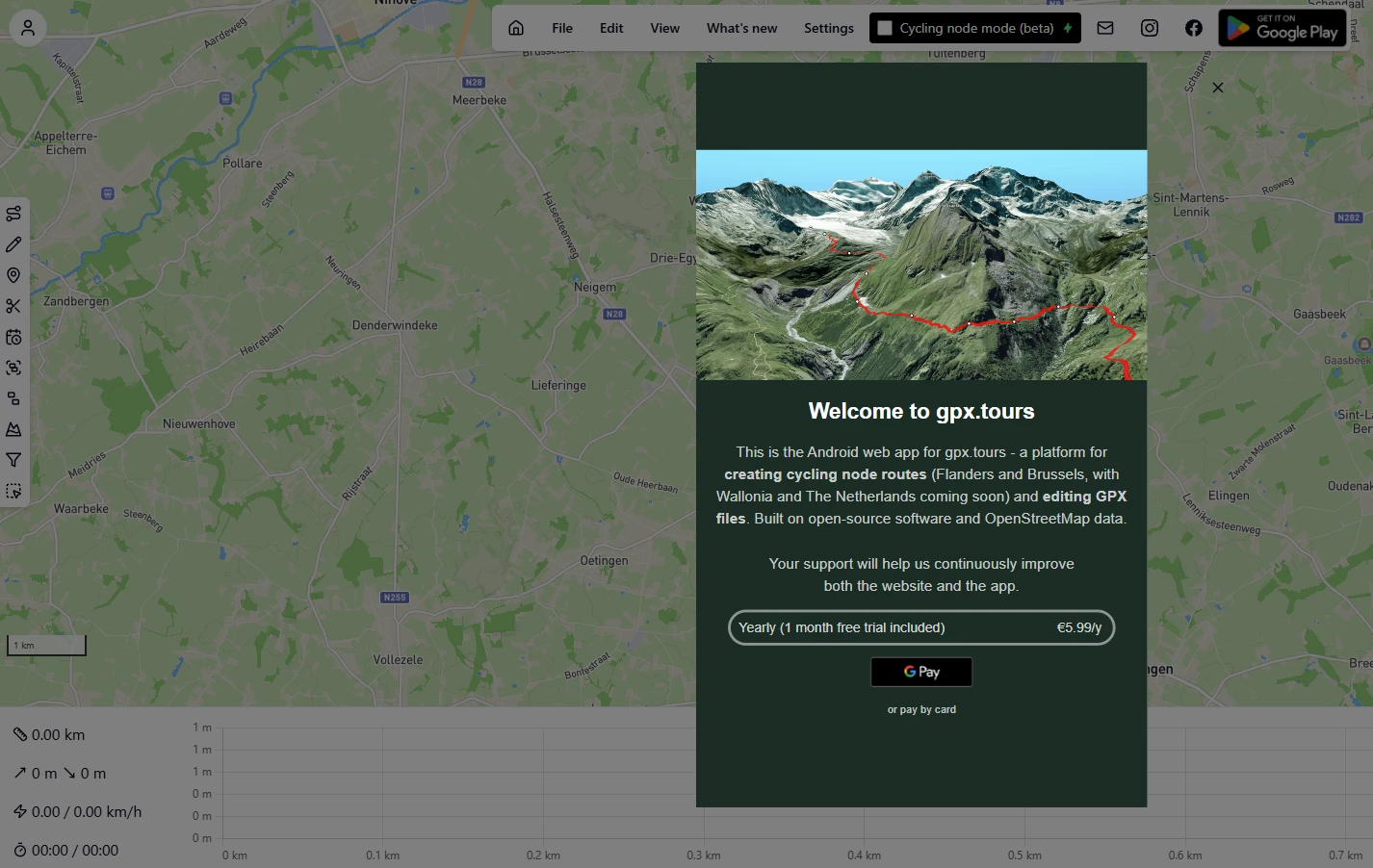Click Get it on Google Play badge
The image size is (1373, 868).
(x=1282, y=28)
